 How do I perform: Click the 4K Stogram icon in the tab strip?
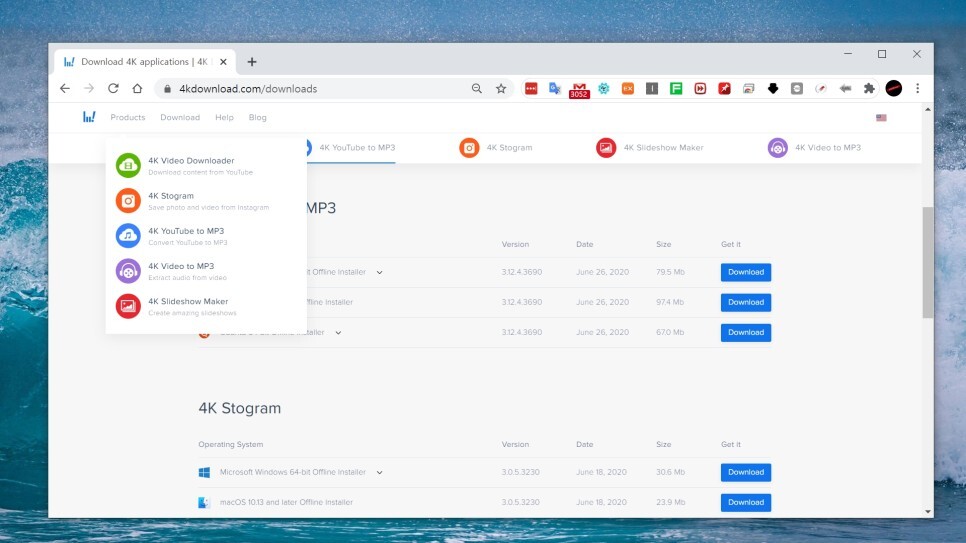point(469,148)
